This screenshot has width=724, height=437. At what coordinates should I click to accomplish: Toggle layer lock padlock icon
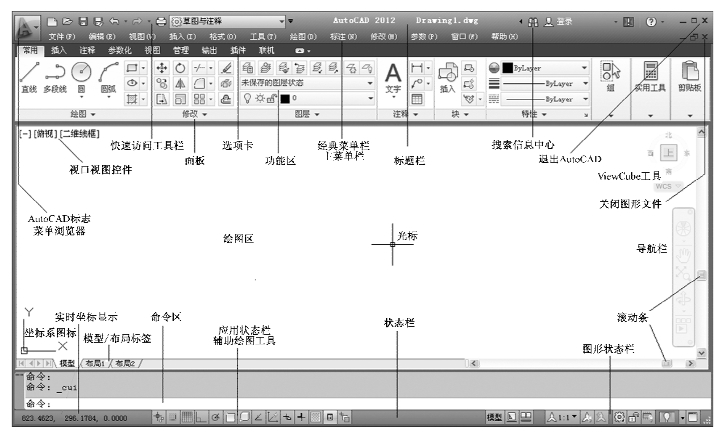(272, 98)
